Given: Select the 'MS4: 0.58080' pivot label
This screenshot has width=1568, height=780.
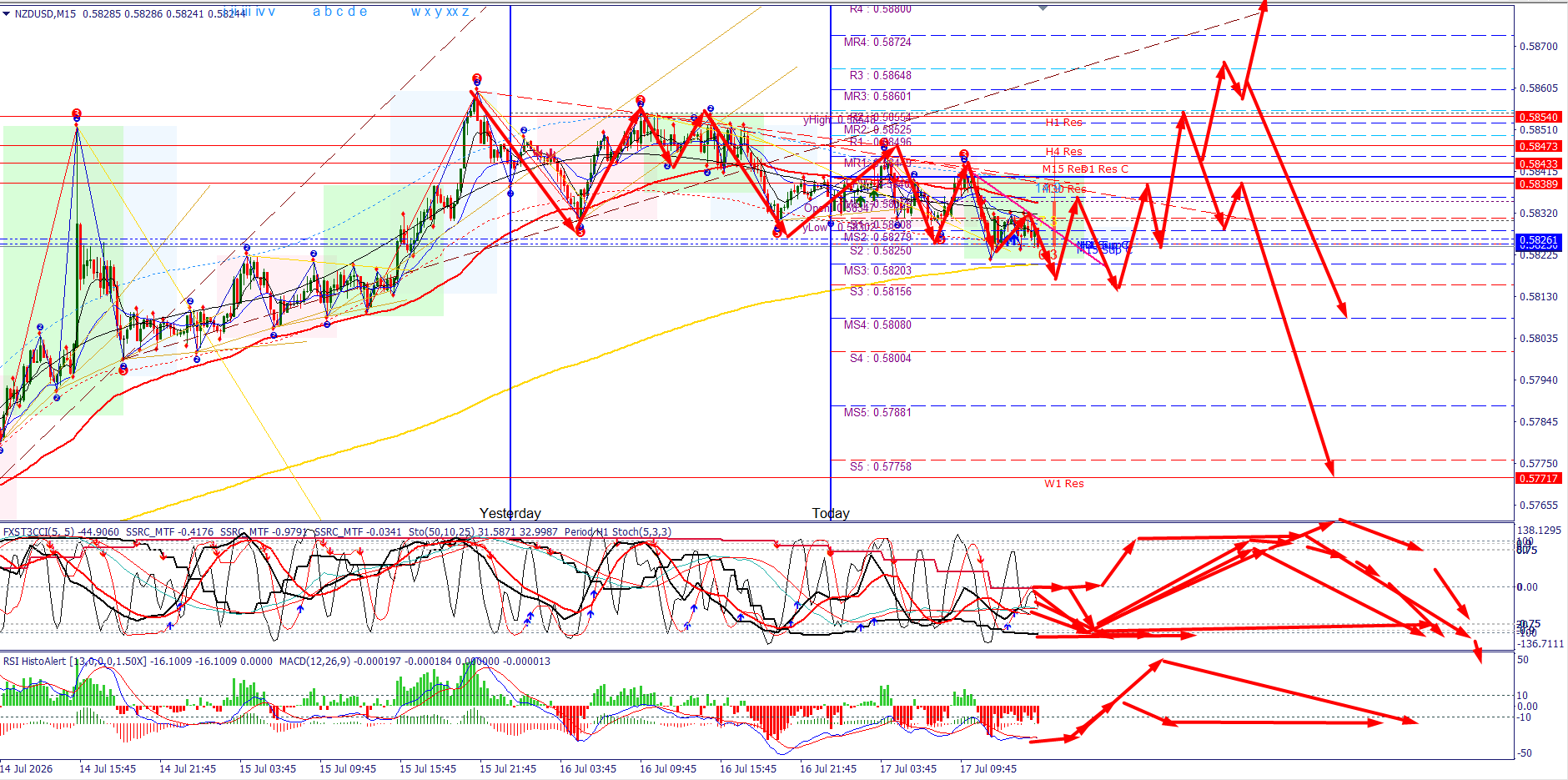Looking at the screenshot, I should pyautogui.click(x=877, y=325).
